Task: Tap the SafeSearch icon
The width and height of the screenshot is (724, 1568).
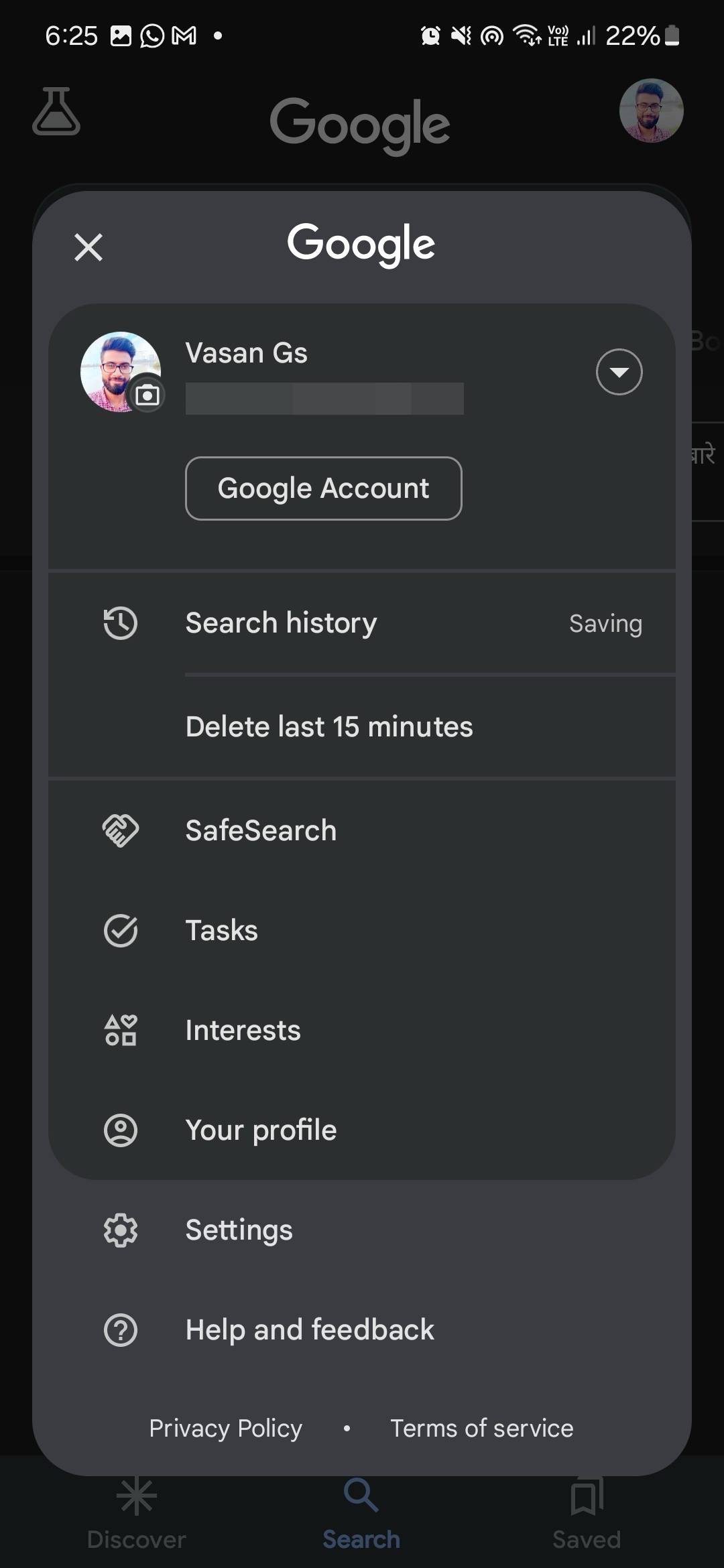Action: click(x=121, y=831)
